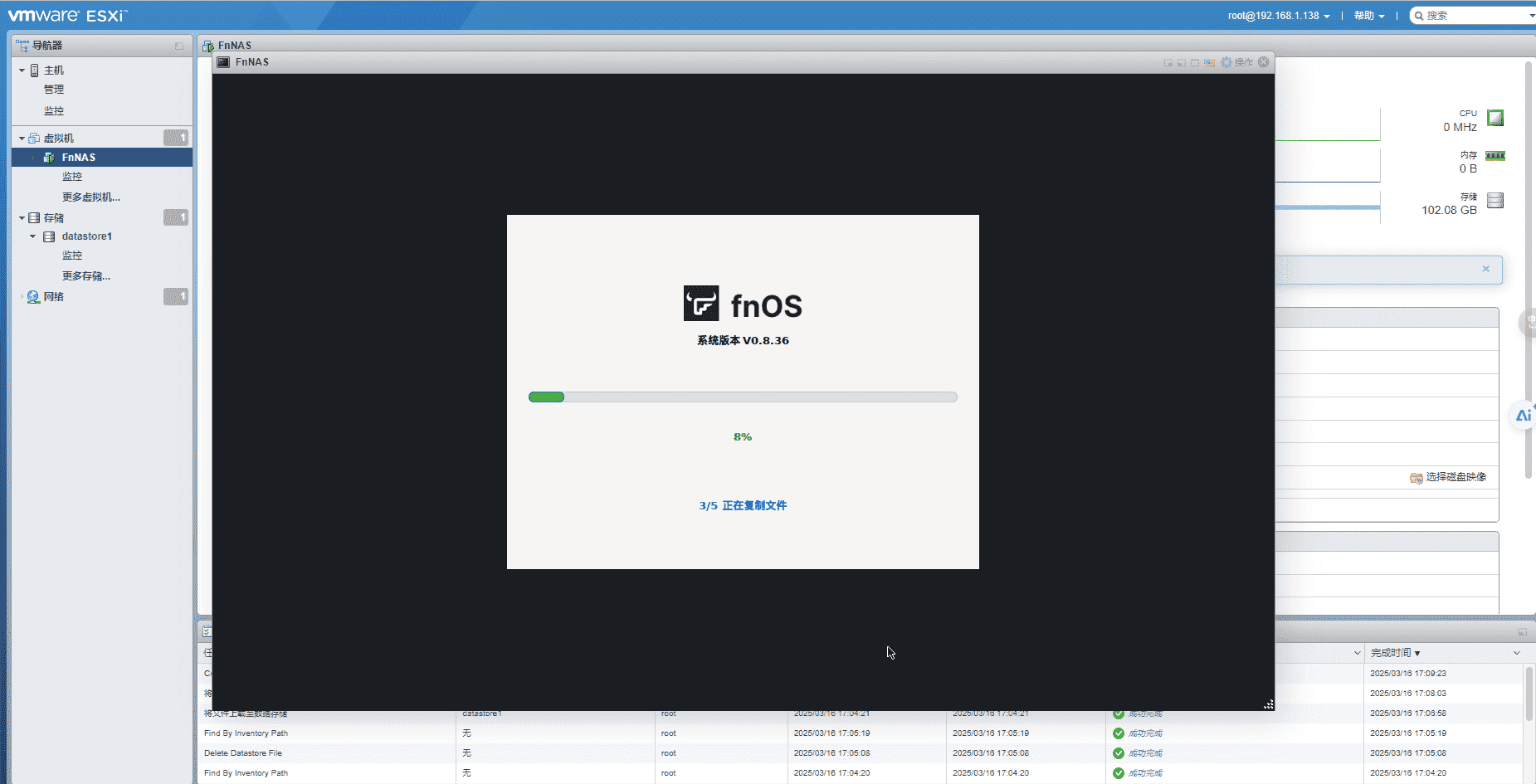1536x784 pixels.
Task: Click the console keyboard layout icon
Action: tap(1209, 63)
